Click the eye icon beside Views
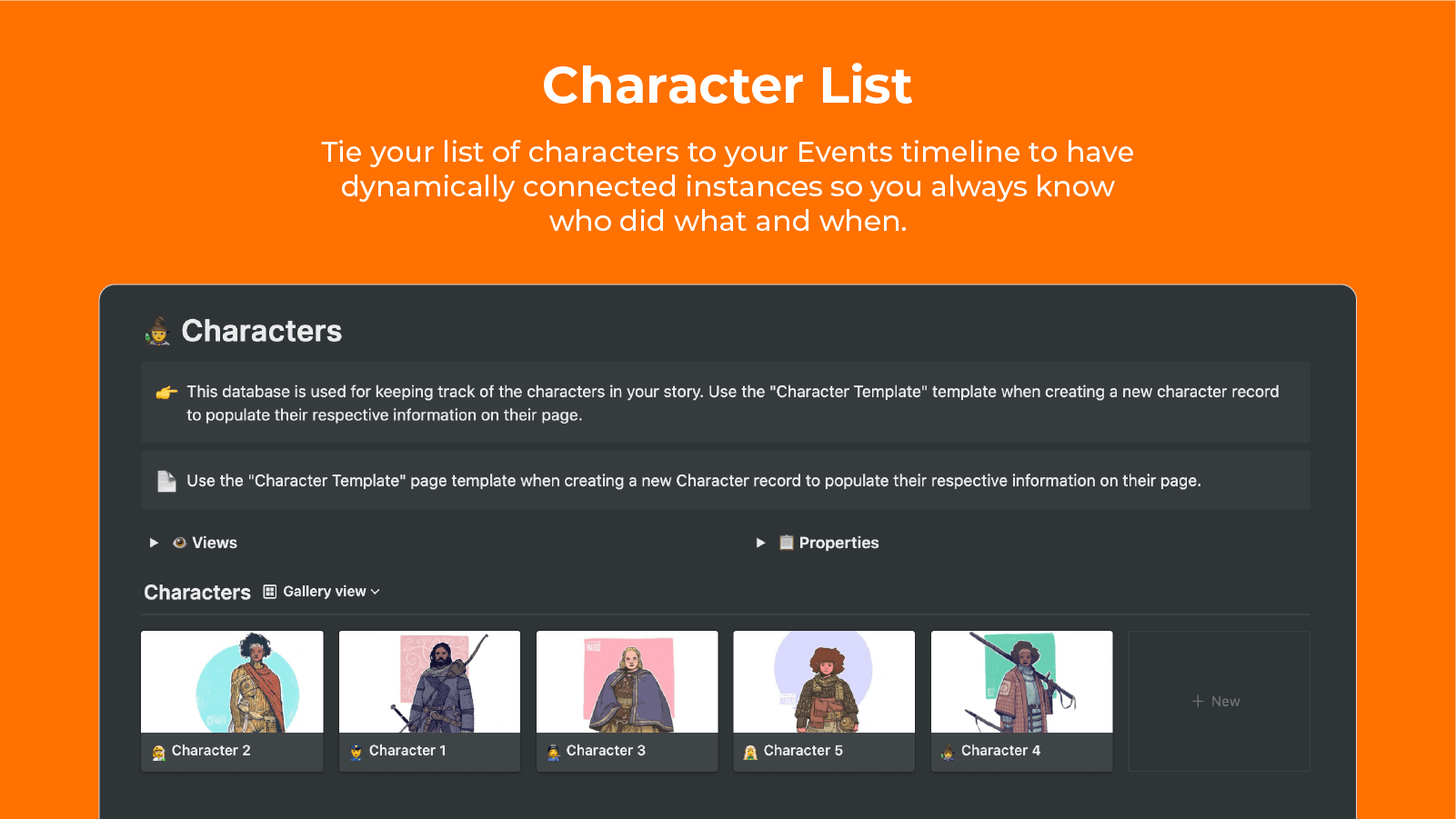The width and height of the screenshot is (1456, 819). [180, 543]
